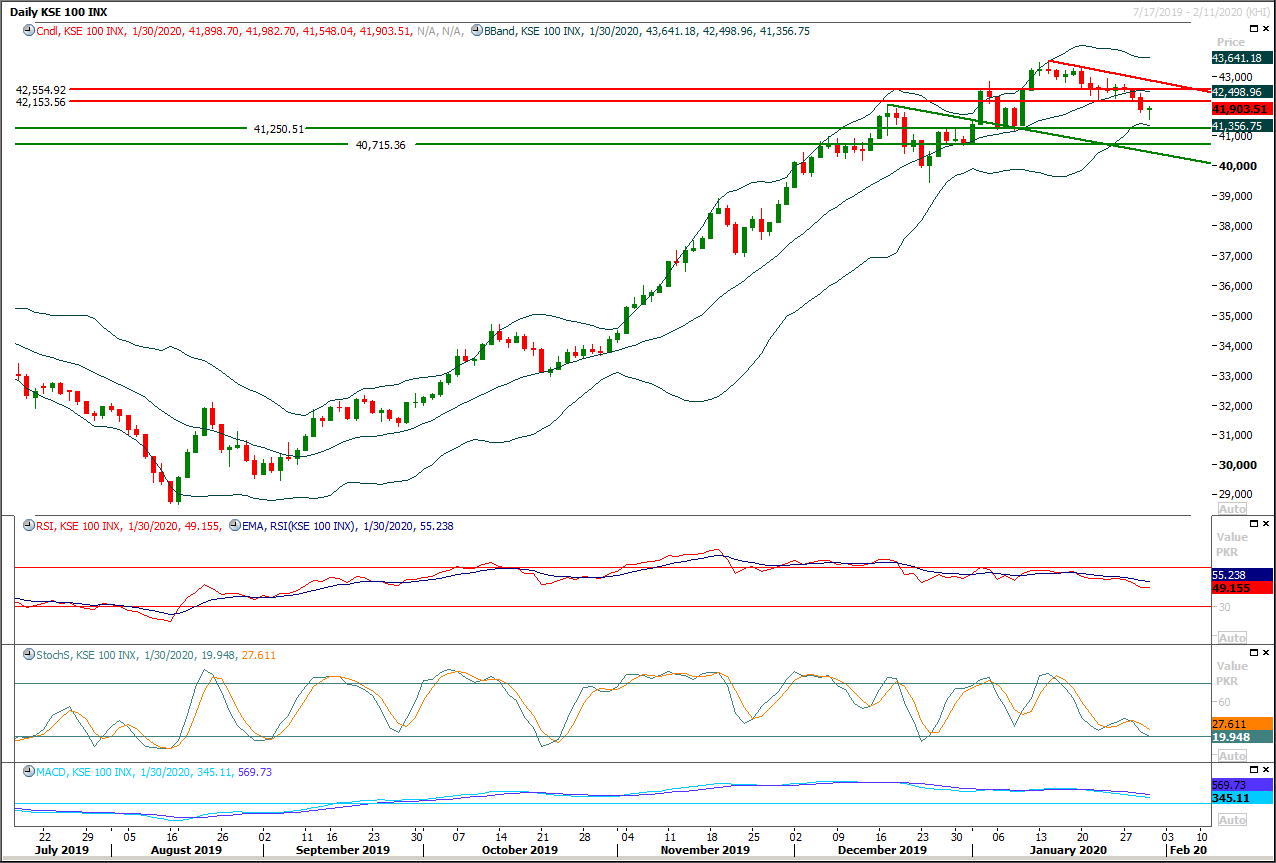Click the clock icon beside MACD legend
The width and height of the screenshot is (1276, 863).
pyautogui.click(x=27, y=773)
